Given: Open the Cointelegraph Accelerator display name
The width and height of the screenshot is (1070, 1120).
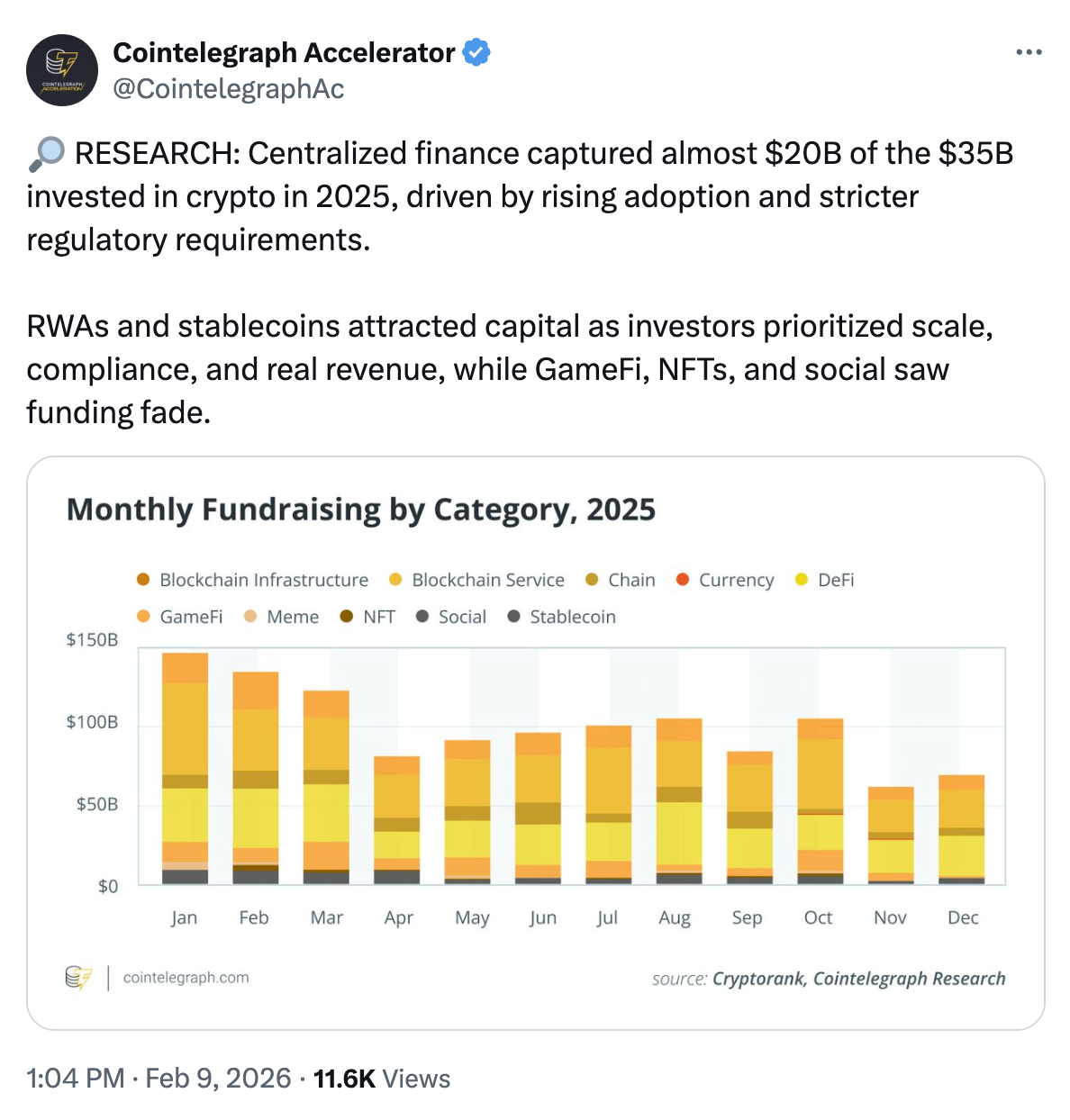Looking at the screenshot, I should pyautogui.click(x=284, y=53).
